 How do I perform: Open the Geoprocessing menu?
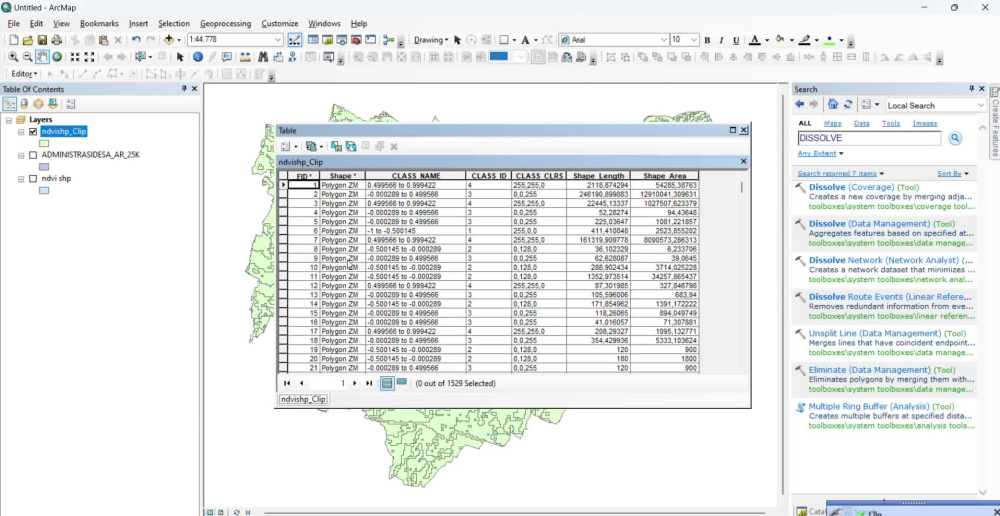[225, 24]
